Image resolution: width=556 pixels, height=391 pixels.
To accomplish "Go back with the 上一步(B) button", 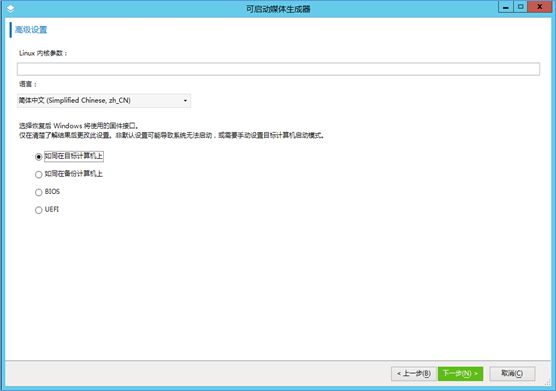I will [x=414, y=374].
